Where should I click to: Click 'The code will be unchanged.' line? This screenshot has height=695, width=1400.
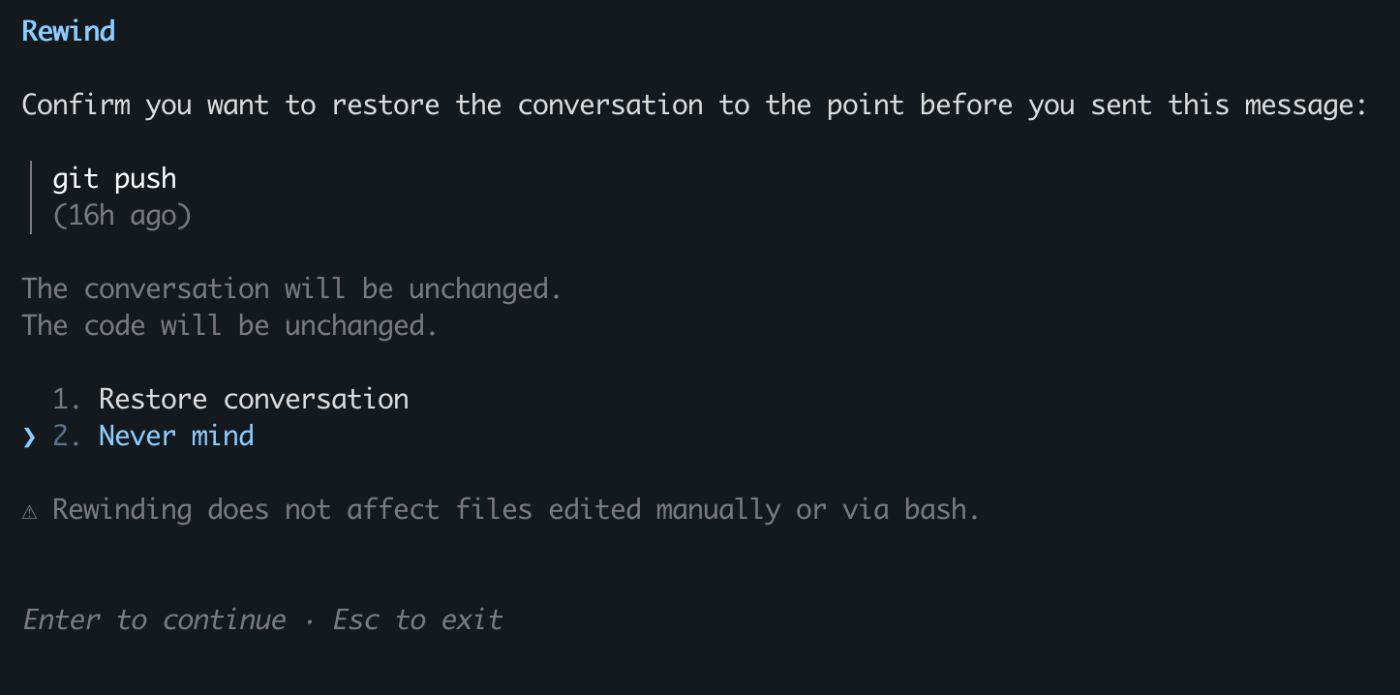pyautogui.click(x=229, y=326)
